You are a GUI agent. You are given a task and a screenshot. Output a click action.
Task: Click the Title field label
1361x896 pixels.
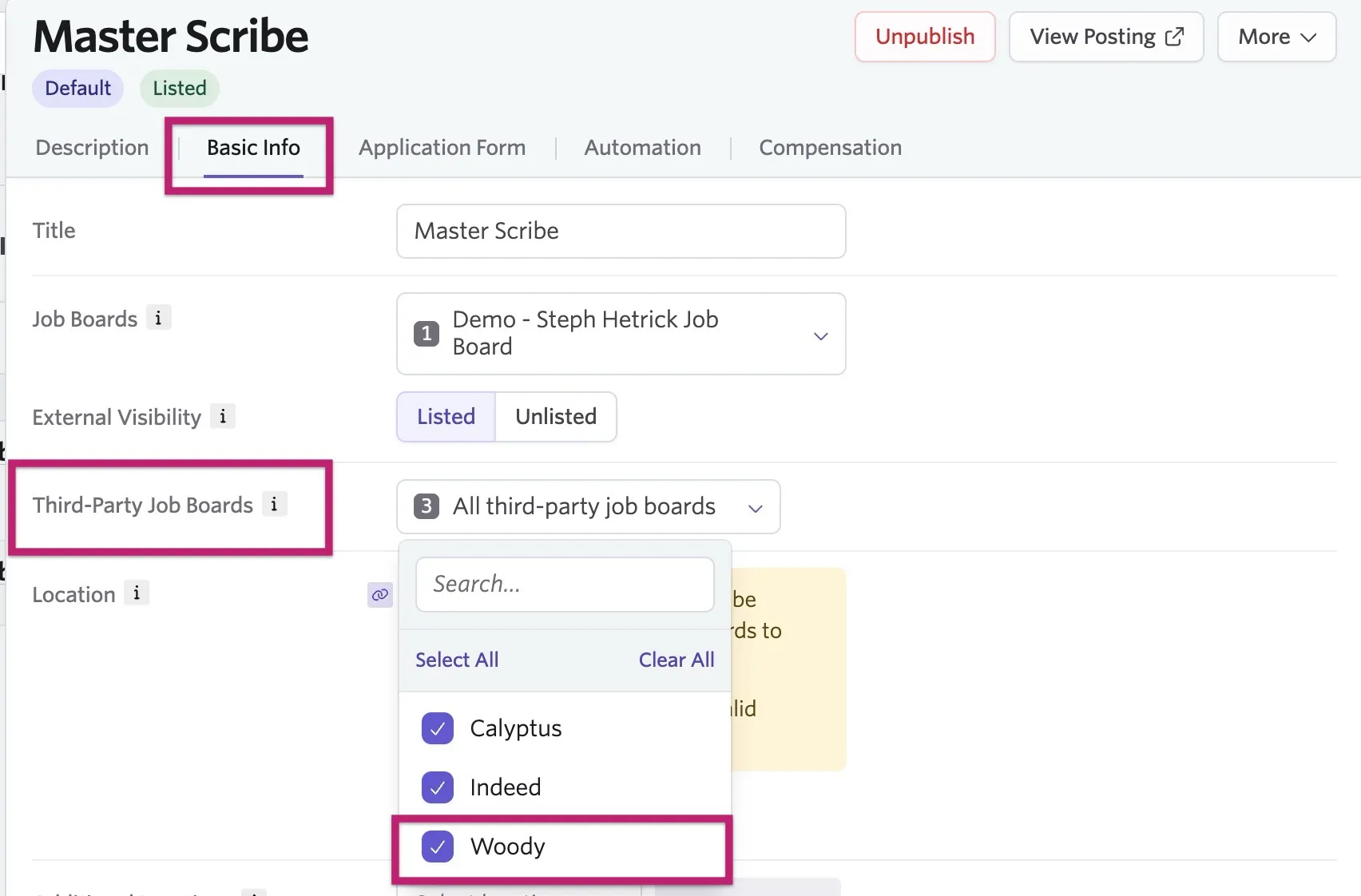coord(54,231)
